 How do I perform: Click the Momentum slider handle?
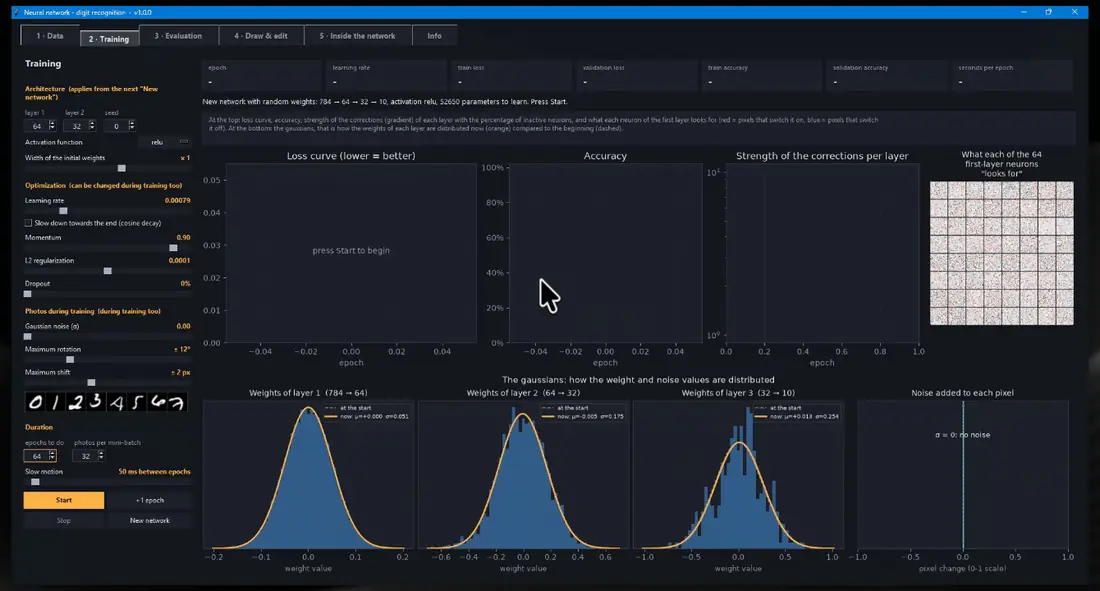[x=173, y=248]
